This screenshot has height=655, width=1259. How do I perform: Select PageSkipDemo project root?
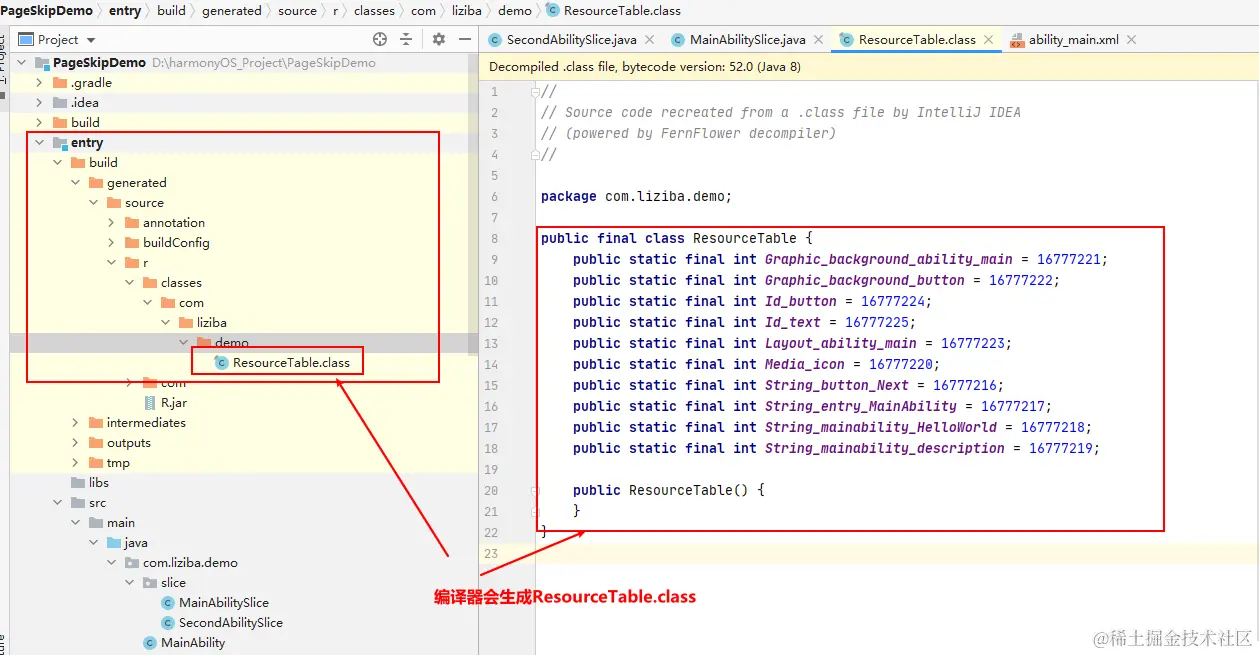pos(99,62)
